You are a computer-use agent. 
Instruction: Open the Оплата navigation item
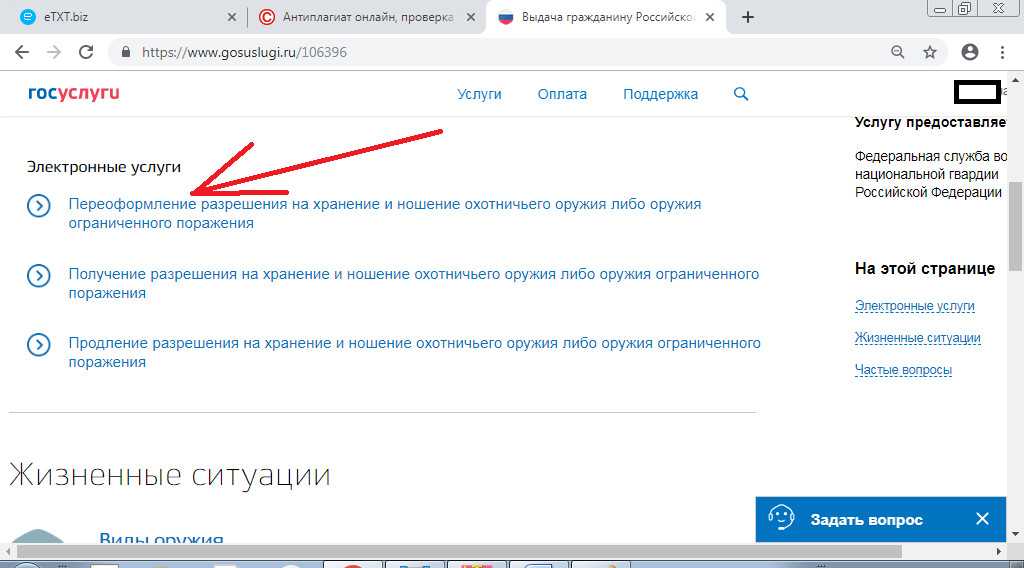point(562,94)
